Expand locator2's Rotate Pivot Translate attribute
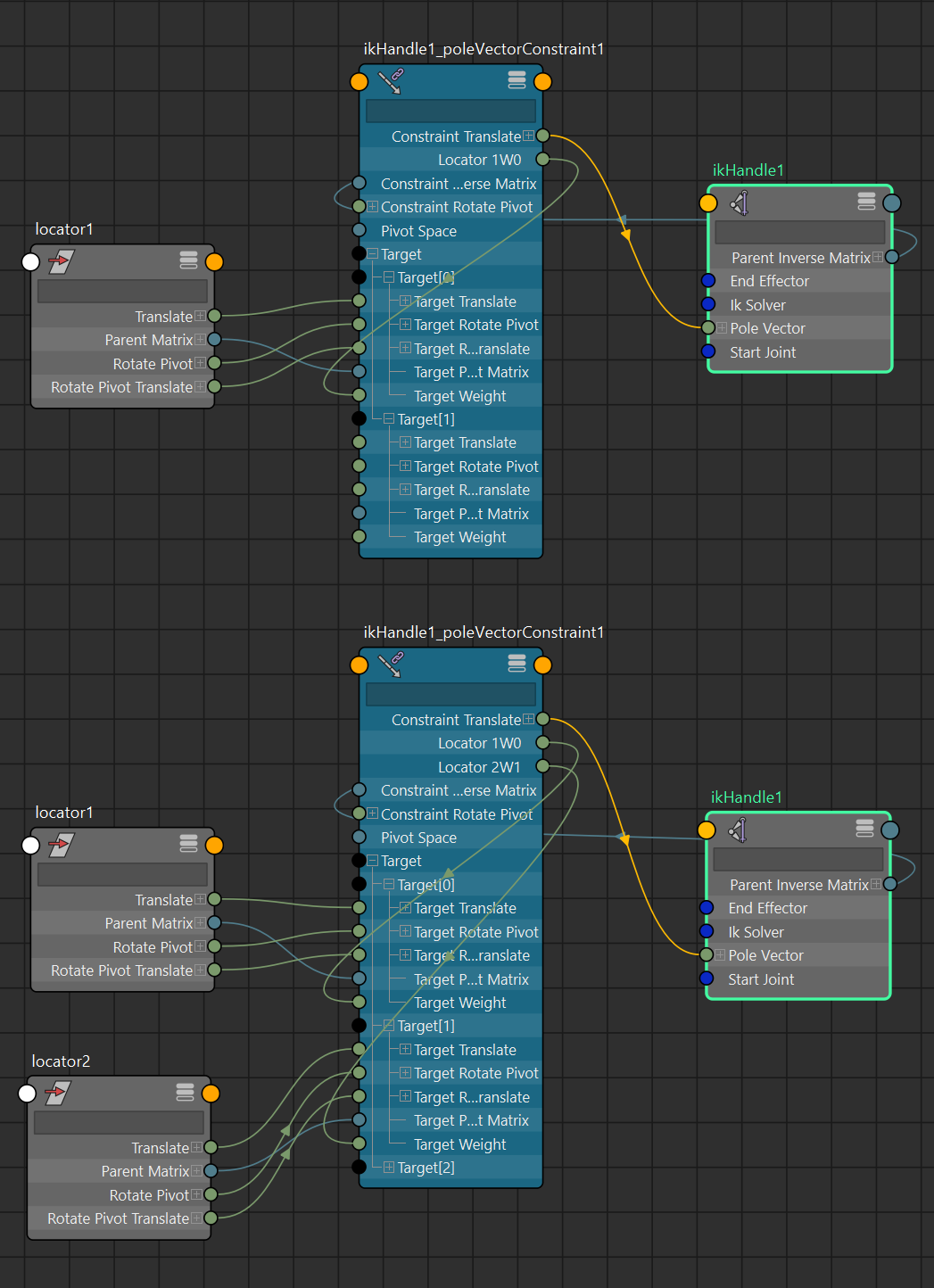934x1288 pixels. point(196,1218)
